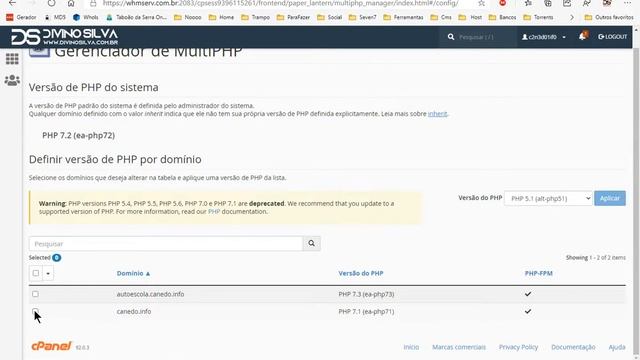Image resolution: width=640 pixels, height=360 pixels.
Task: Open Cms bookmarks folder
Action: (x=442, y=17)
